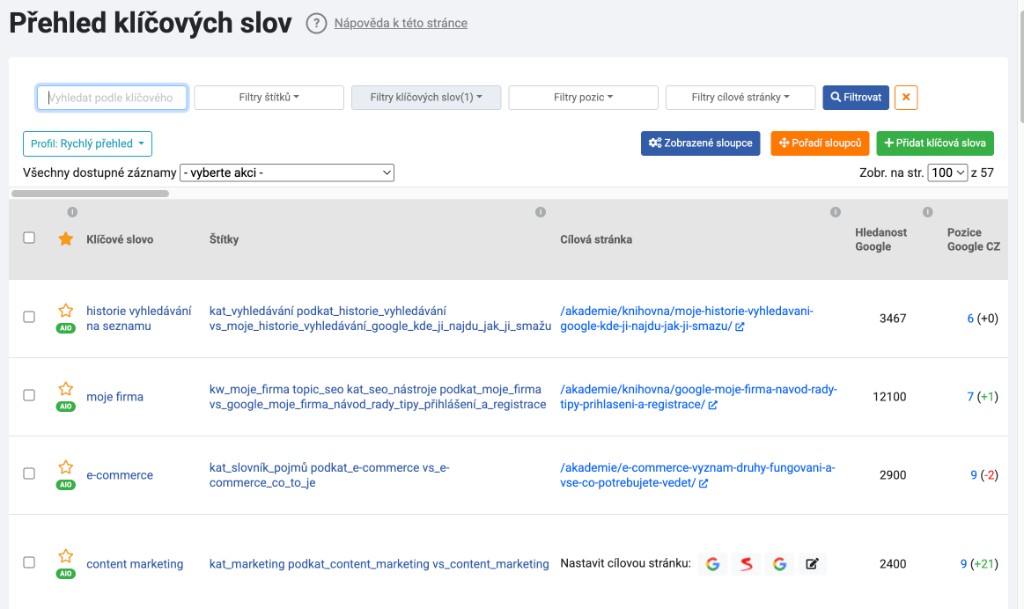Open keyword 'content marketing'
Screen dimensions: 1024x609
click(135, 564)
